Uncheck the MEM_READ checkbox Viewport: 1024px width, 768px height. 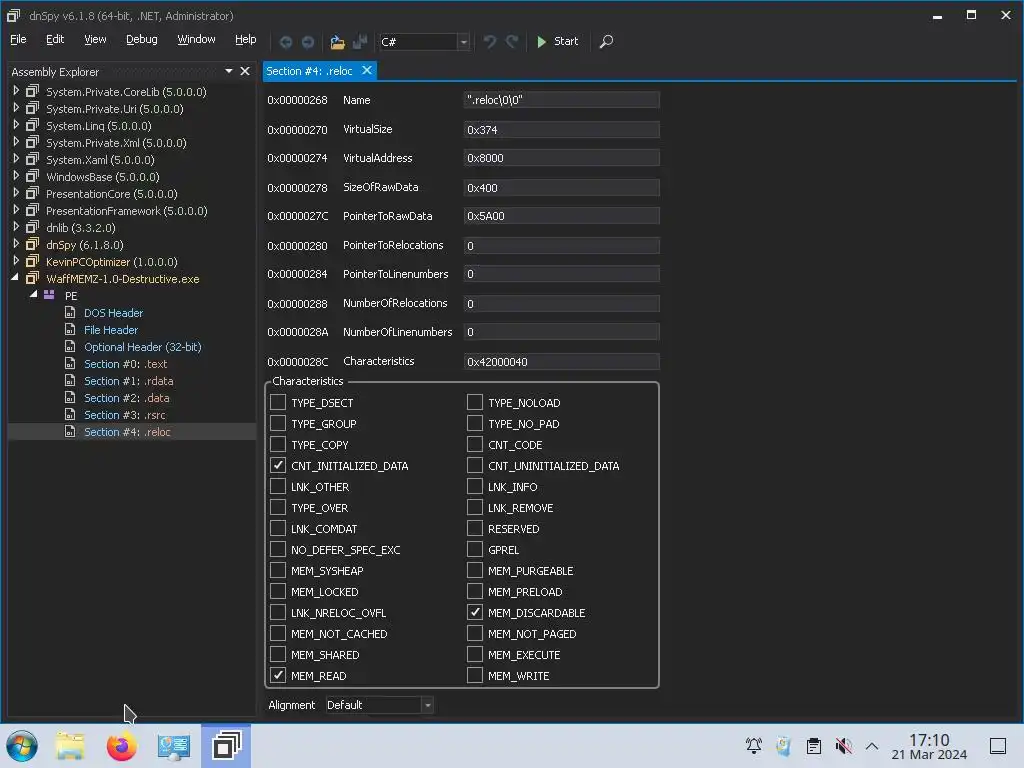[x=278, y=675]
